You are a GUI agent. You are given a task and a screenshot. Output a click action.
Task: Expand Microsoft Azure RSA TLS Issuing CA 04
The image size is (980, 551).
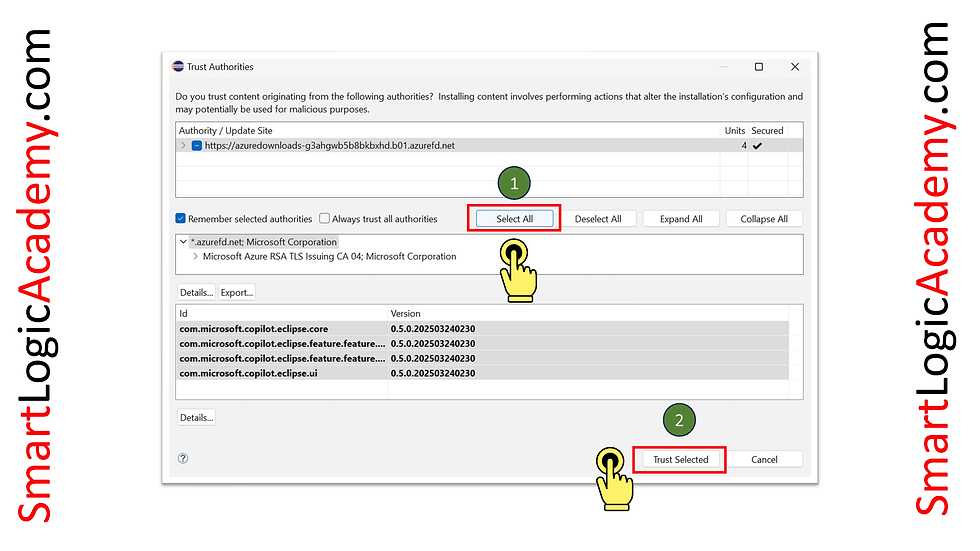point(196,256)
